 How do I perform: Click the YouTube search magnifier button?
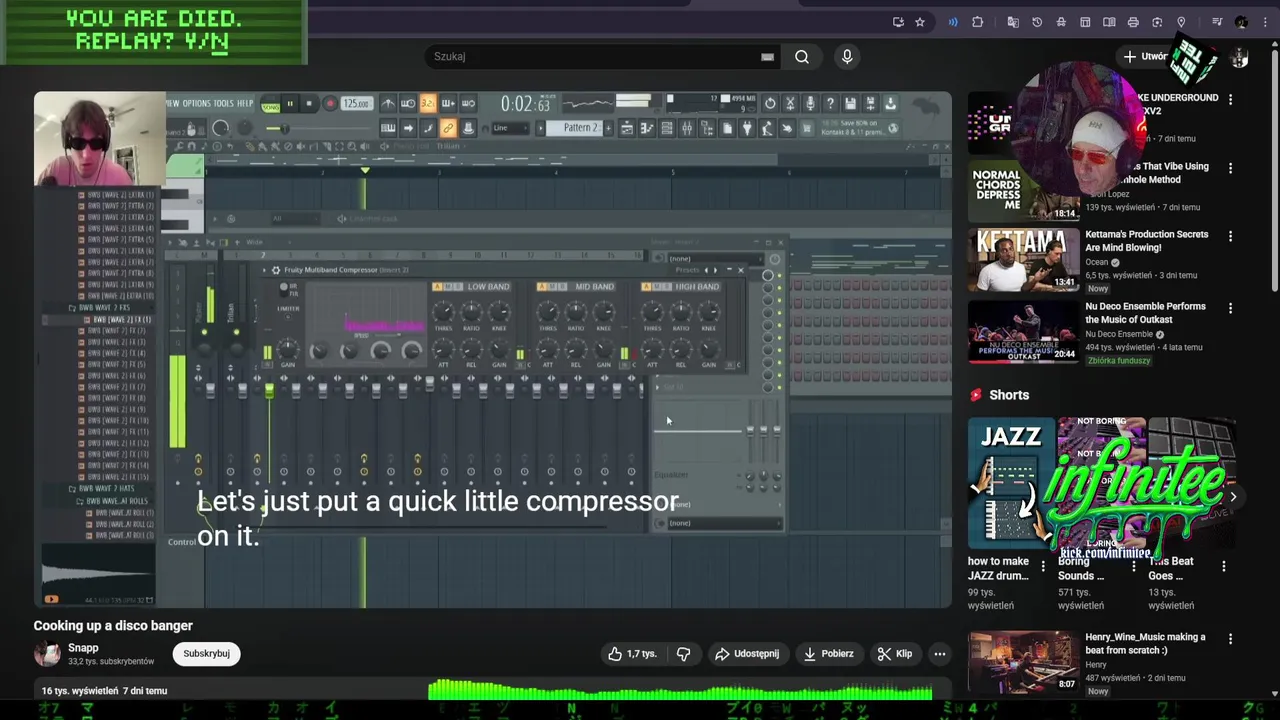802,57
